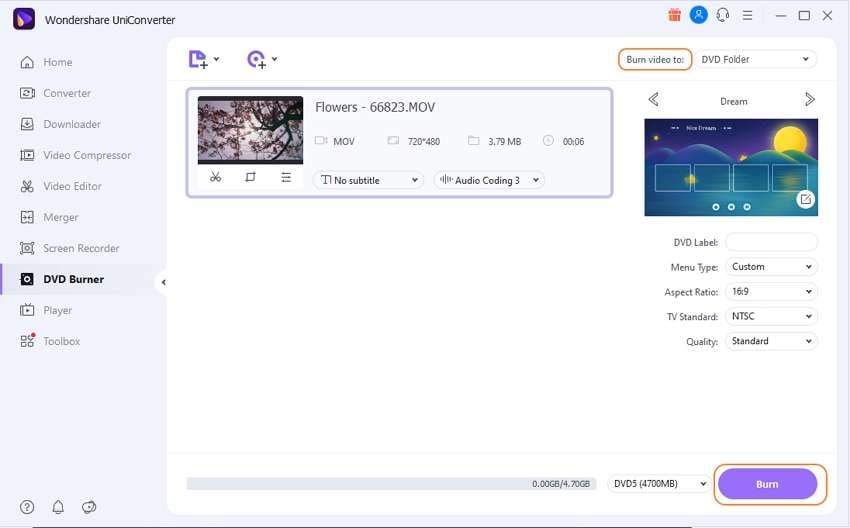Open the Audio Coding 3 dropdown
Viewport: 850px width, 528px height.
(489, 180)
